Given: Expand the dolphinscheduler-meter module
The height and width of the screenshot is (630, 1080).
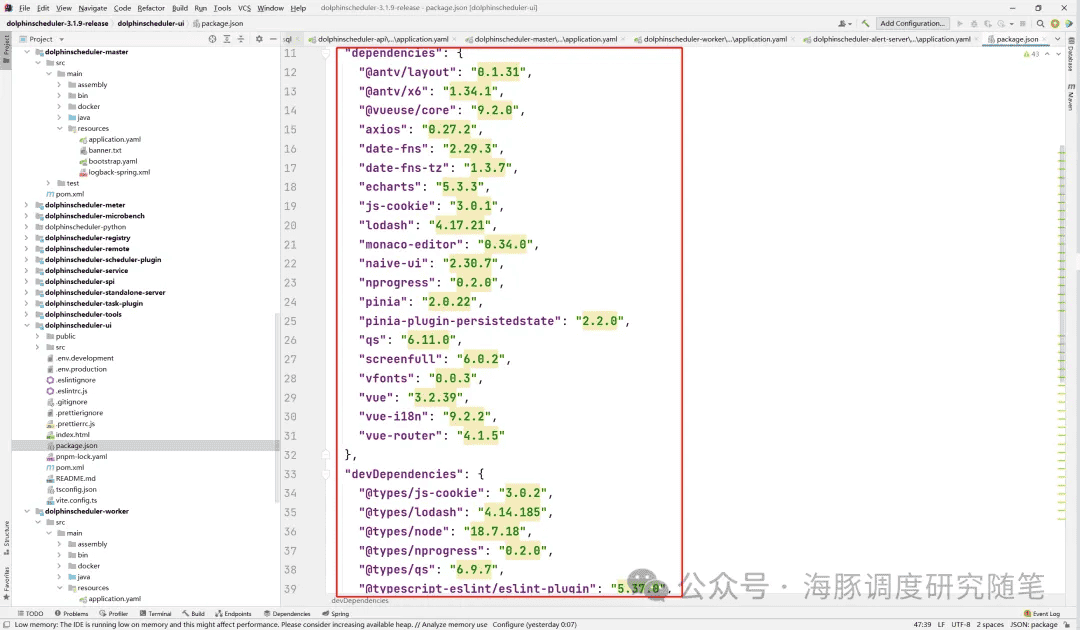Looking at the screenshot, I should 27,205.
